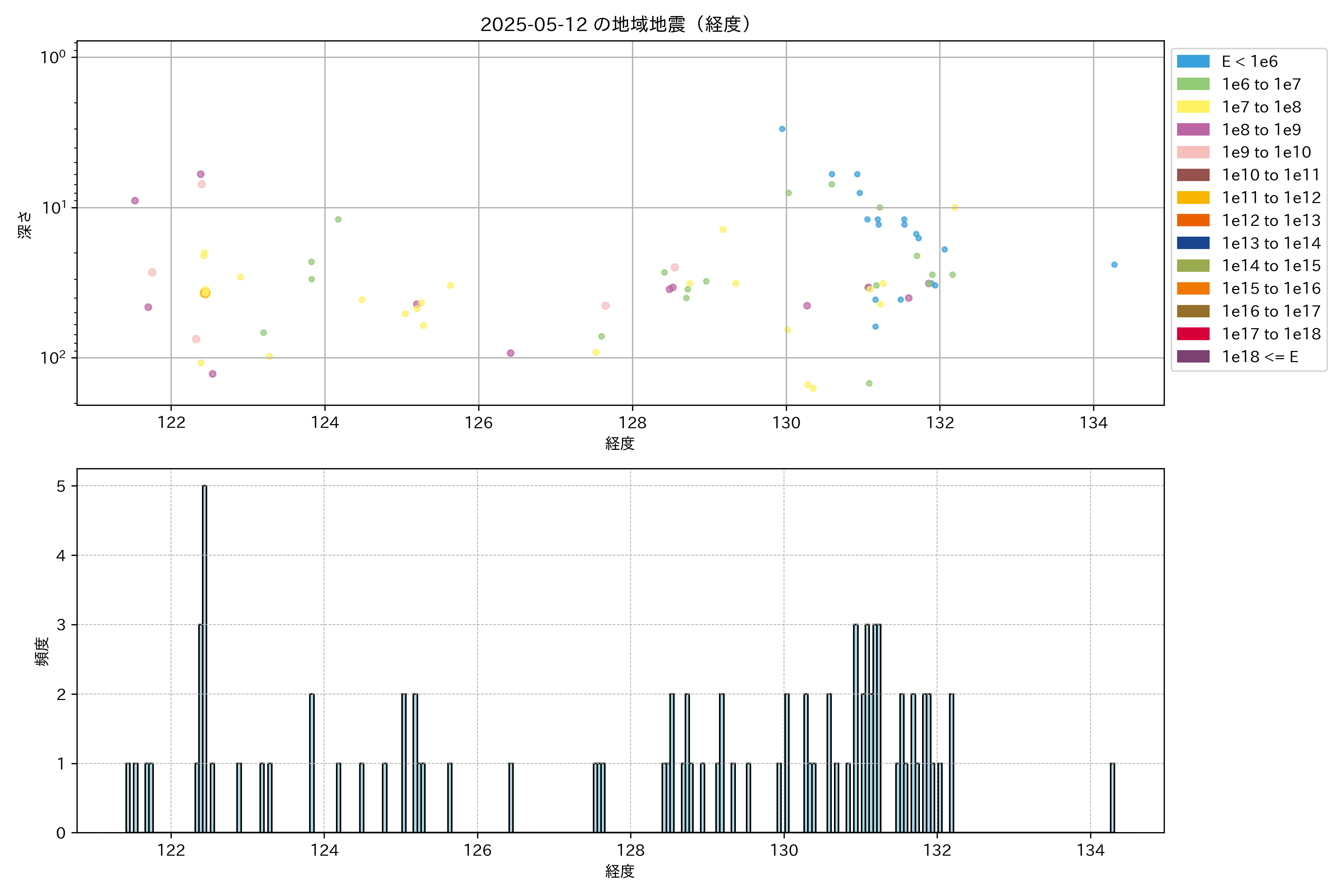Click the red 1e17 to 1e18 swatch
Image resolution: width=1344 pixels, height=896 pixels.
click(x=1192, y=334)
